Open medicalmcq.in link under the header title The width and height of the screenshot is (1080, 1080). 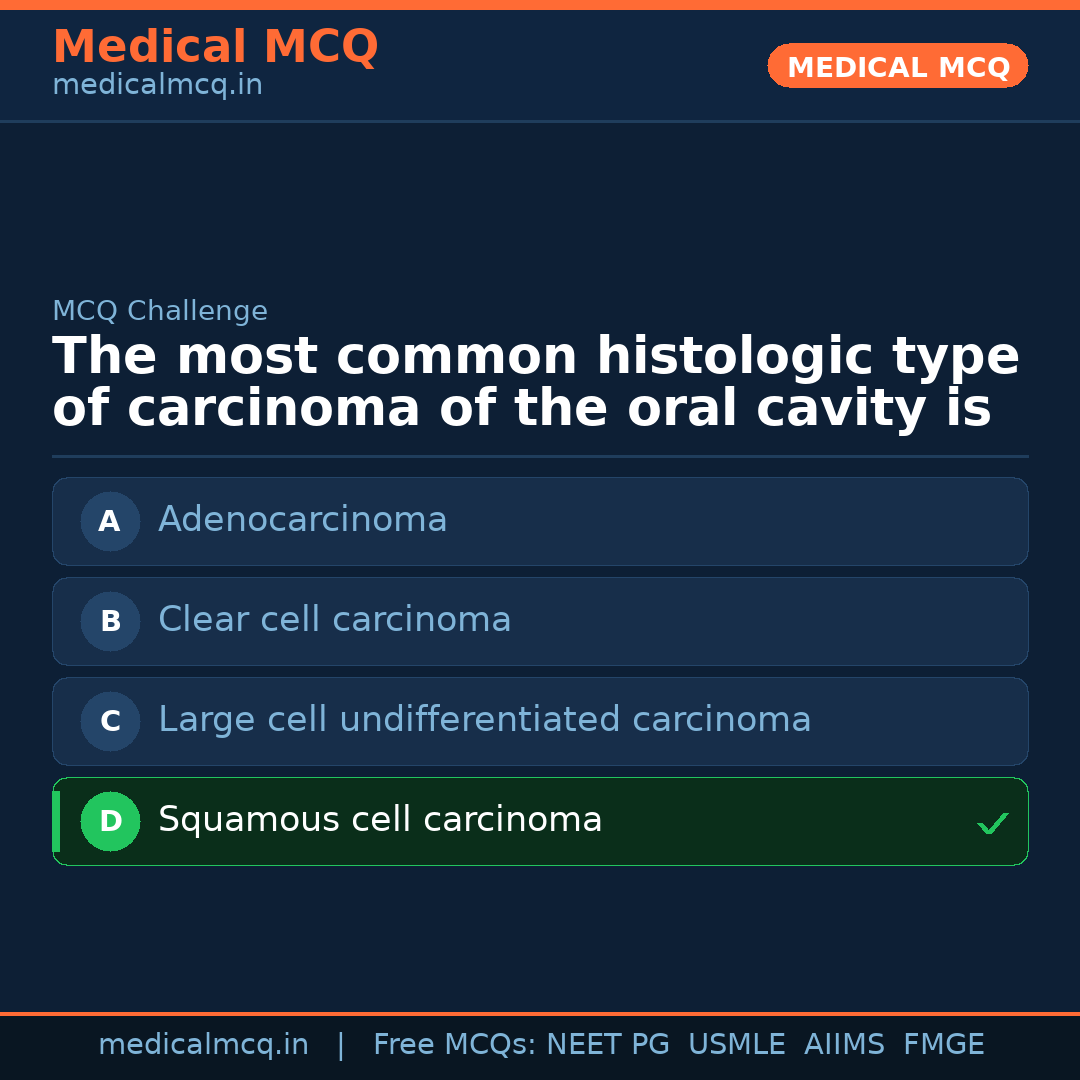157,86
